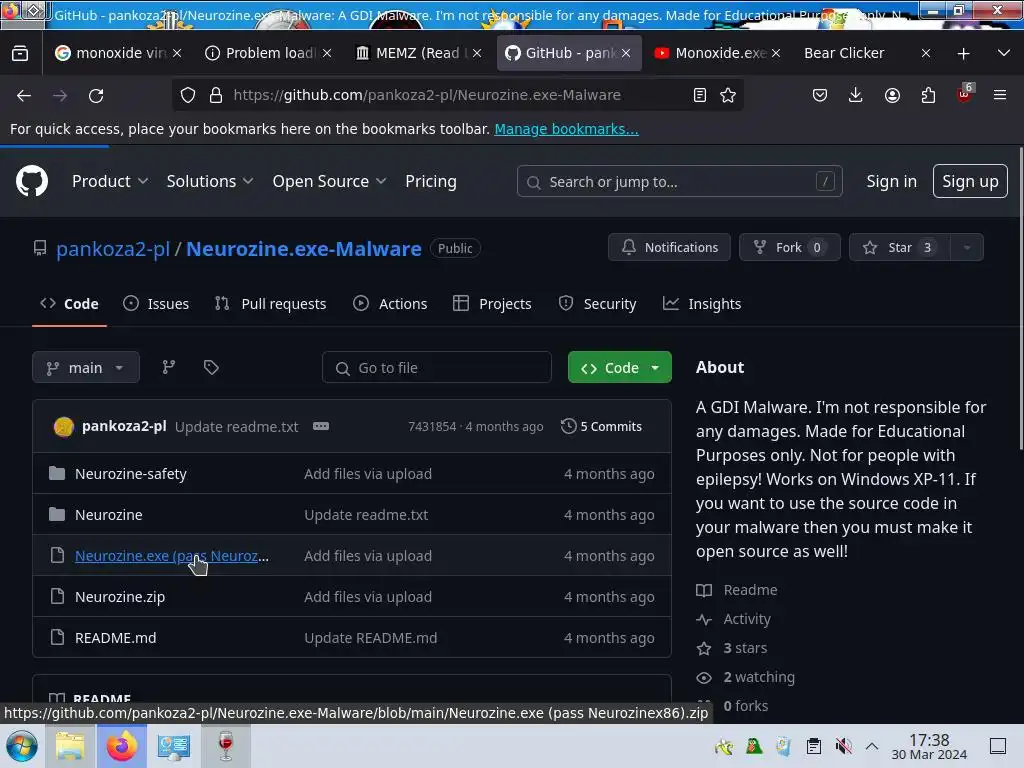Switch to Insights tab

coord(702,304)
